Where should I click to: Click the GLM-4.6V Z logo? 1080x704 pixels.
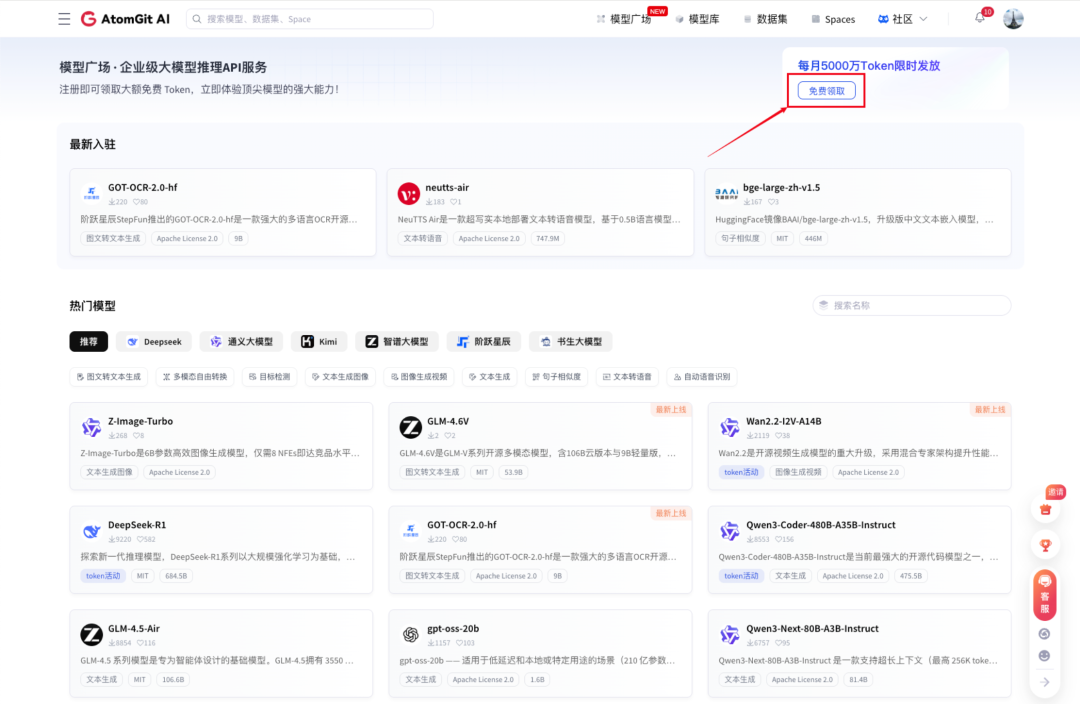click(x=411, y=428)
